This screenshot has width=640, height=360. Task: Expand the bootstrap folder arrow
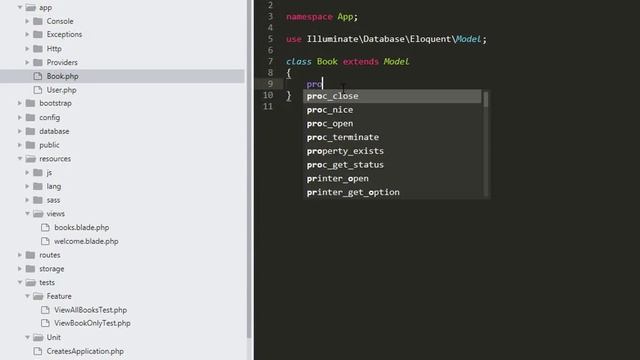pos(20,103)
